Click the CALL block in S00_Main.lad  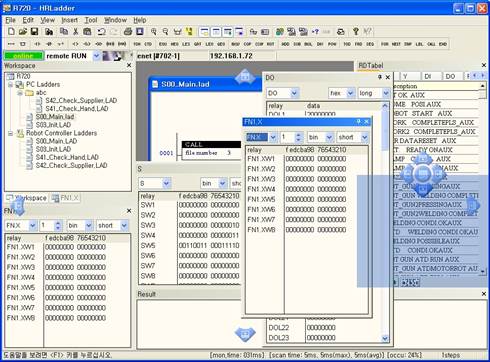coord(211,145)
